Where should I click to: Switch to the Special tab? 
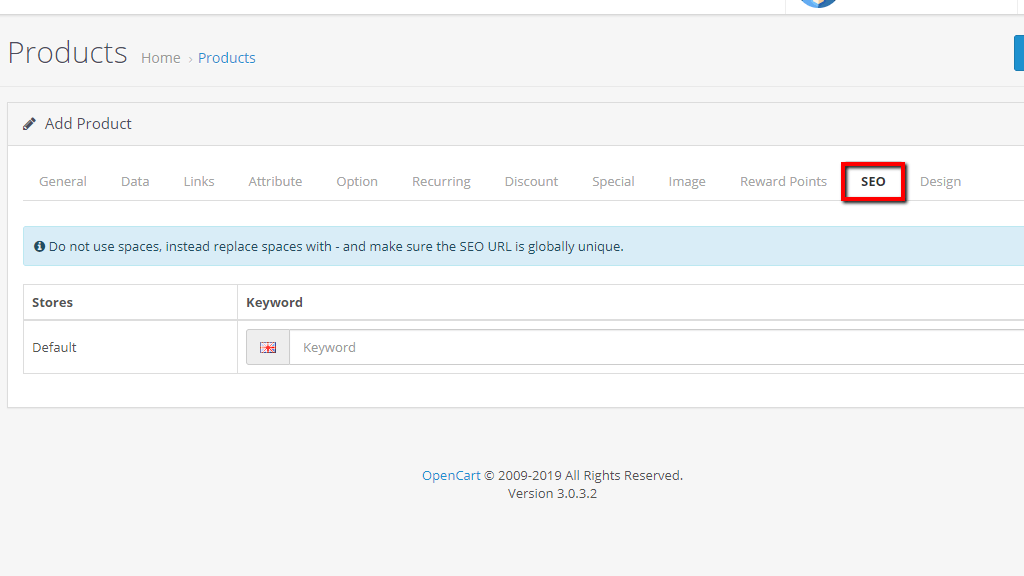point(613,181)
